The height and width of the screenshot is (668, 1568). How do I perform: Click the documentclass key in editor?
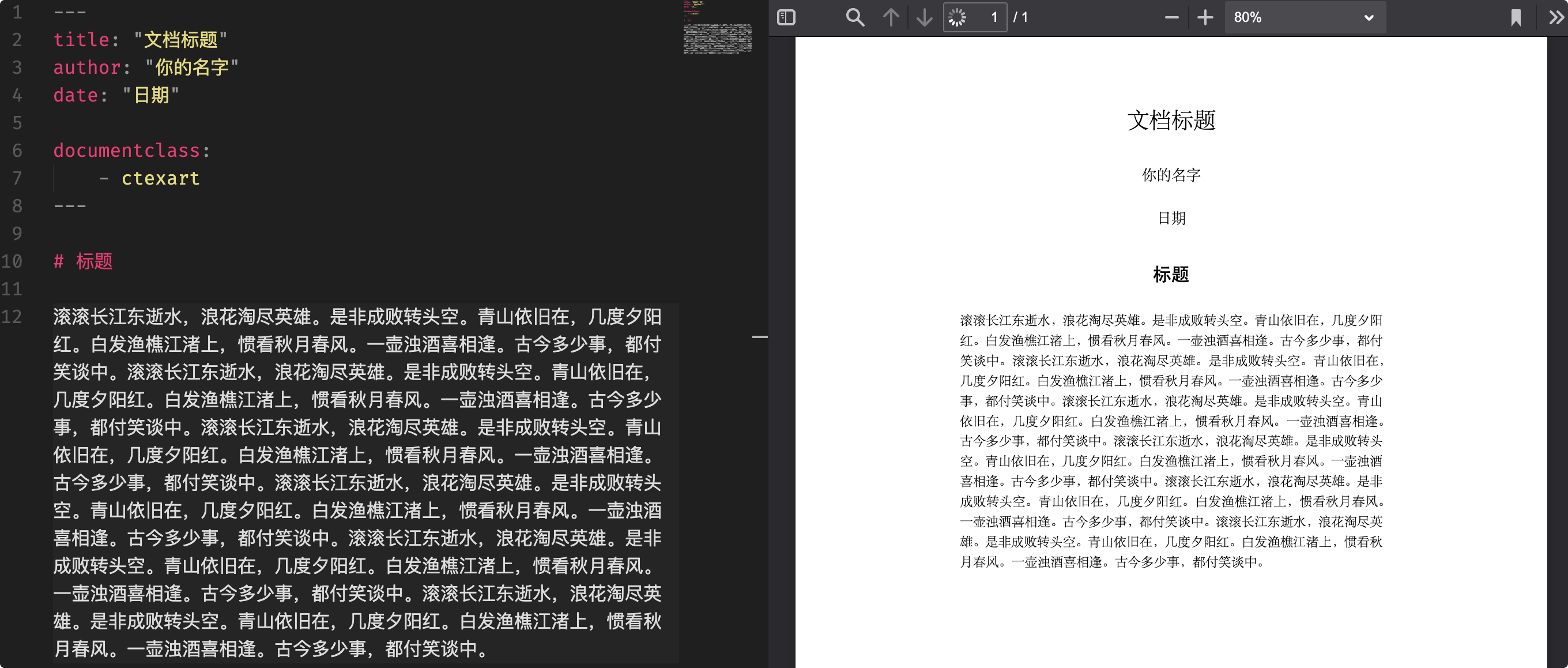(x=127, y=151)
